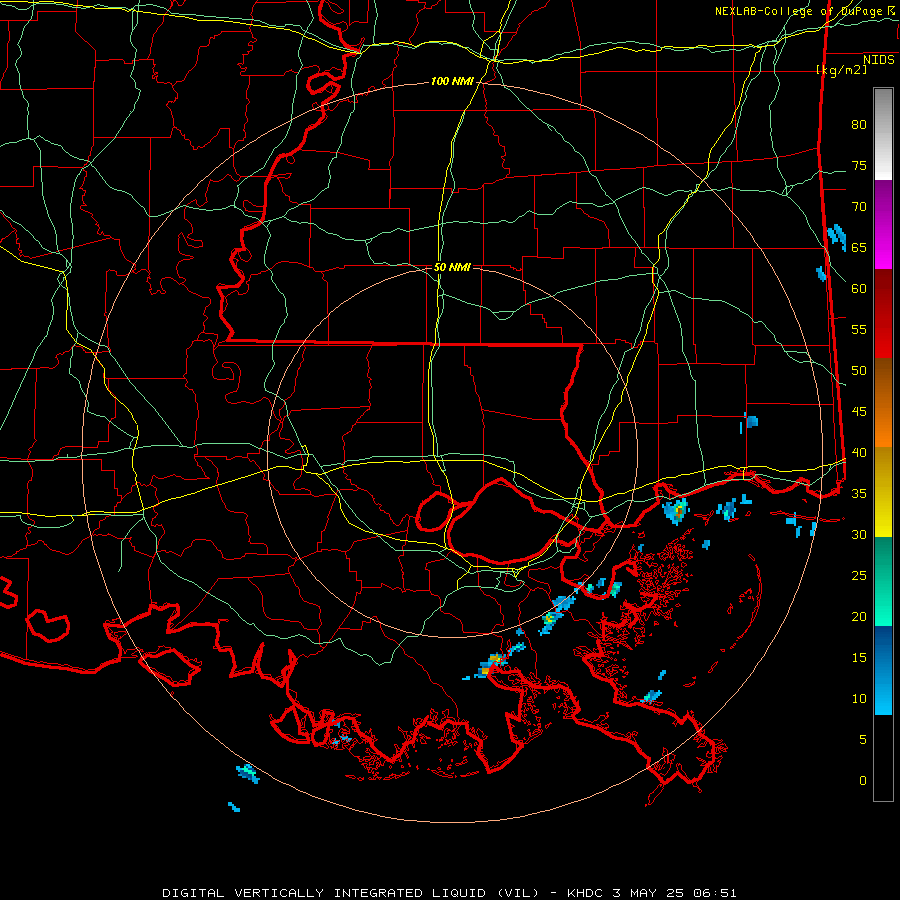Pick the green segment of the color bar

[x=883, y=581]
